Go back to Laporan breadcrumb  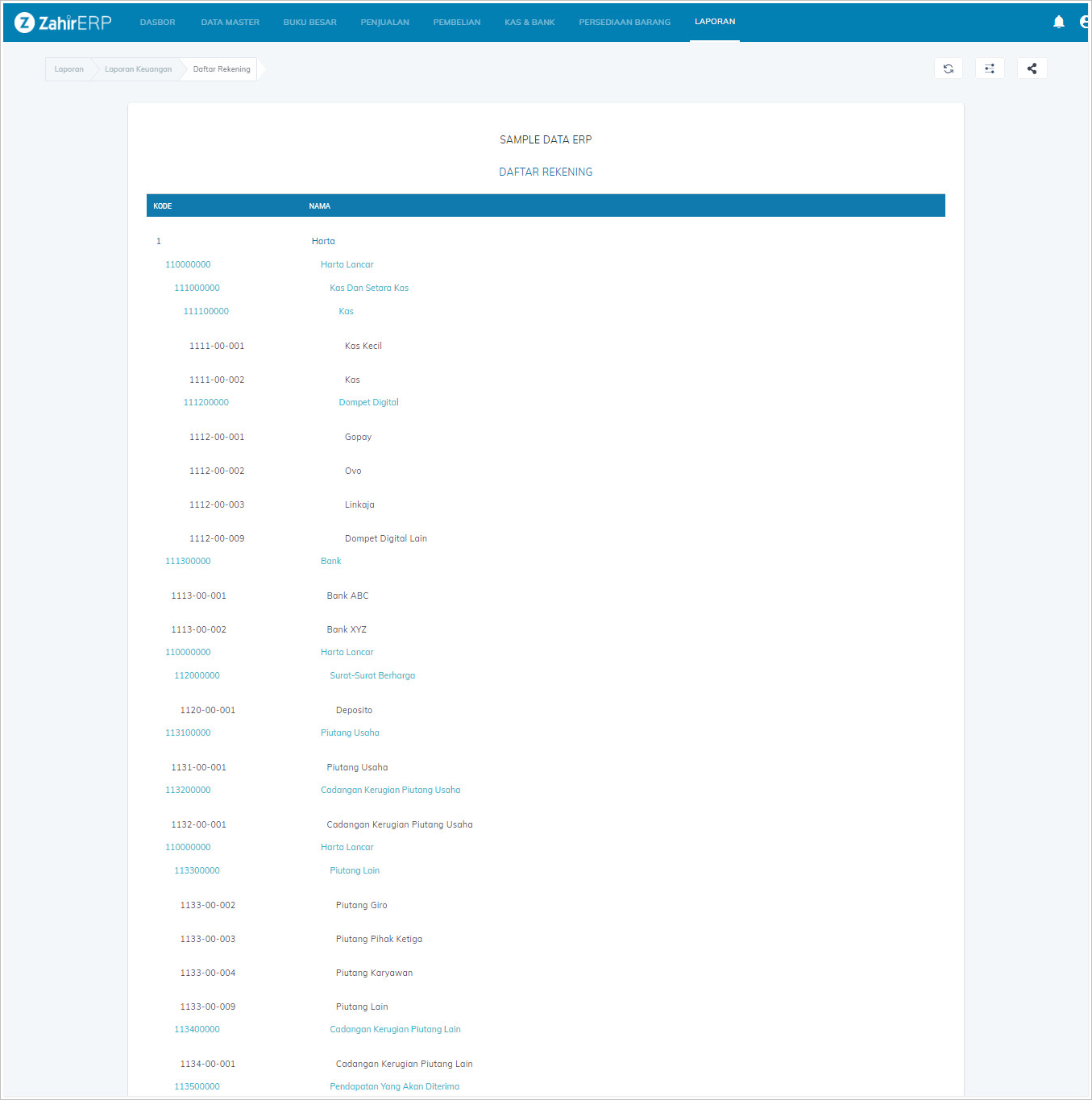[x=69, y=69]
